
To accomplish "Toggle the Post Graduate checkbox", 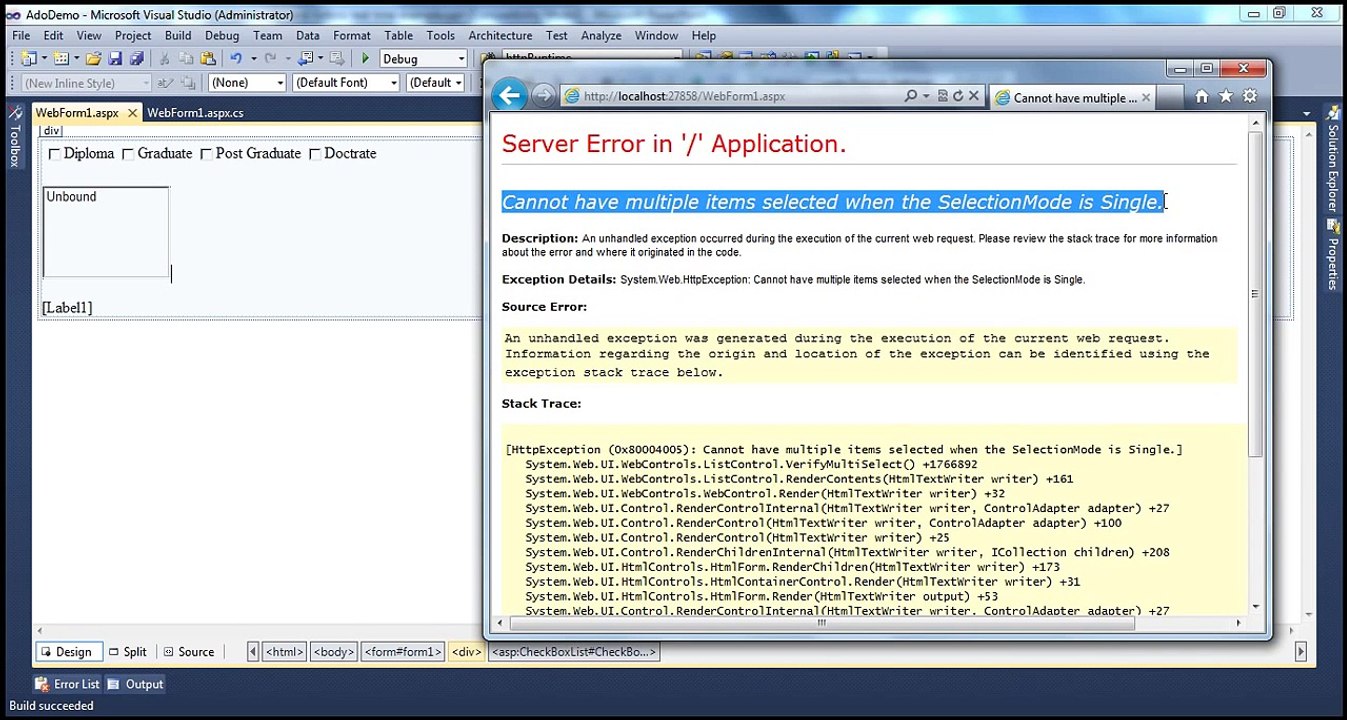I will pyautogui.click(x=206, y=154).
